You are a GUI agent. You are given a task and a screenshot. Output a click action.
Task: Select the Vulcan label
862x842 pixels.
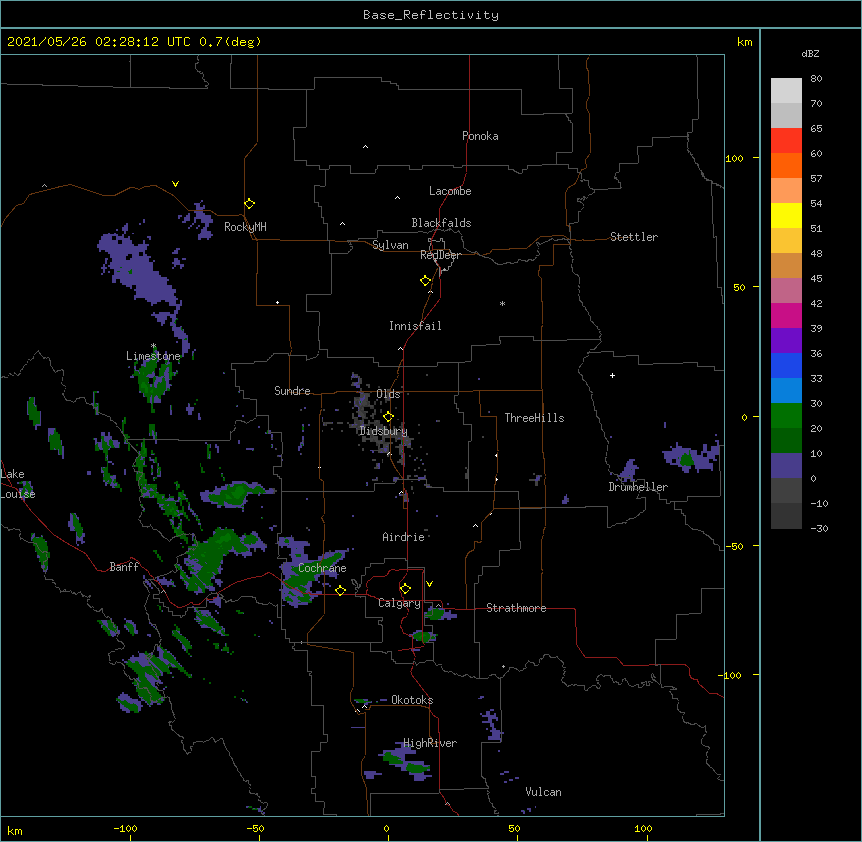click(543, 792)
